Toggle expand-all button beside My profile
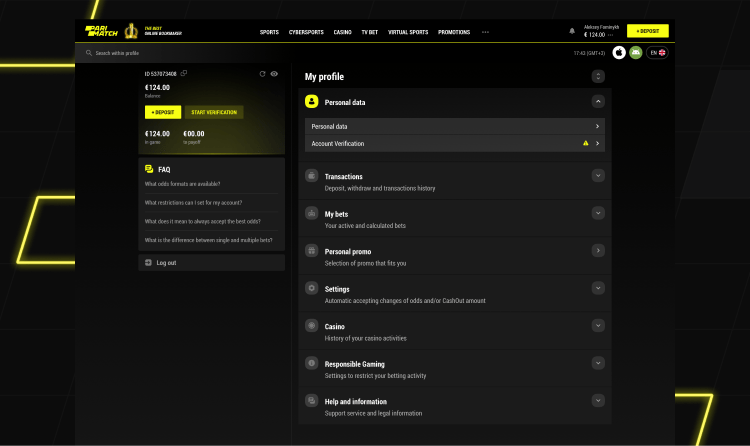Viewport: 750px width, 446px height. coord(598,76)
